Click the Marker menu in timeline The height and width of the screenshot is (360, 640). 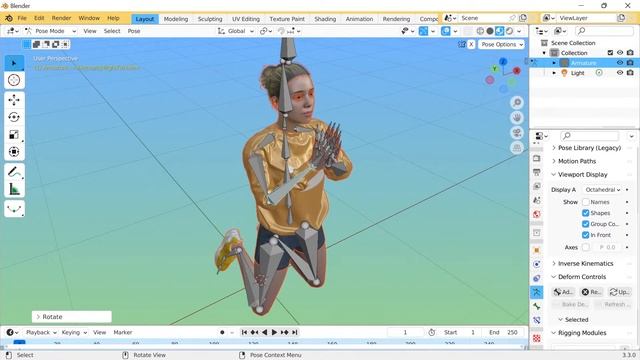(122, 333)
